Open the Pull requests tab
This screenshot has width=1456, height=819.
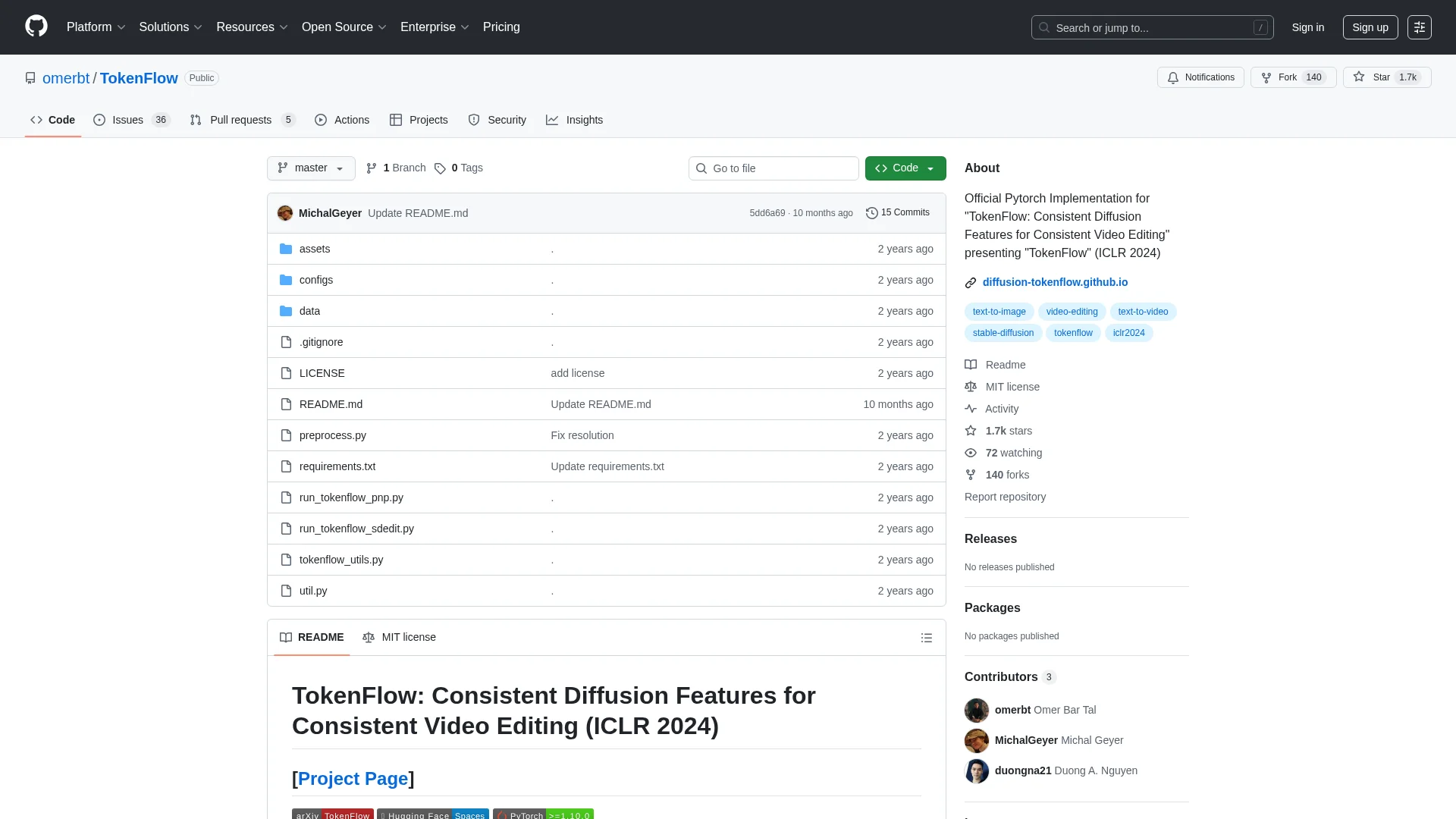(x=241, y=120)
